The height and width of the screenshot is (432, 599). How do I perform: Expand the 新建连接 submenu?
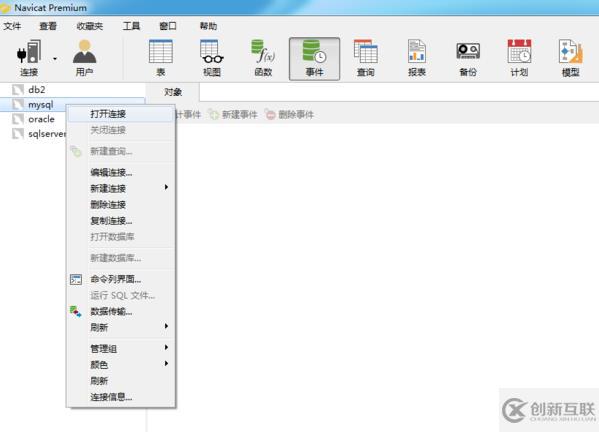pos(121,188)
